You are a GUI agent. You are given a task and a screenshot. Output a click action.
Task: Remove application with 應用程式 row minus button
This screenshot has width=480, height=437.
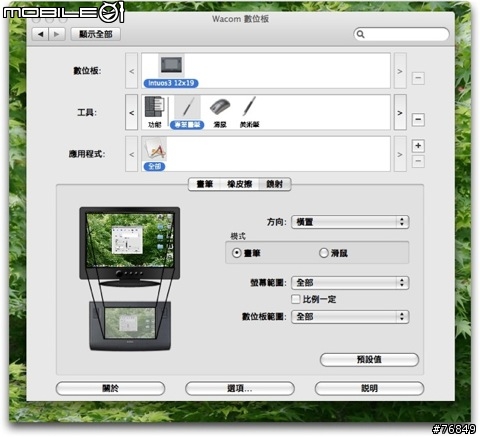click(x=418, y=161)
